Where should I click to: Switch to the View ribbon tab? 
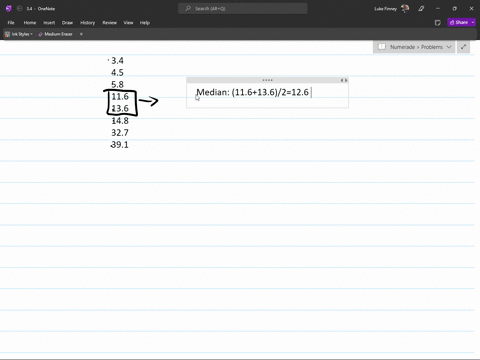click(128, 23)
